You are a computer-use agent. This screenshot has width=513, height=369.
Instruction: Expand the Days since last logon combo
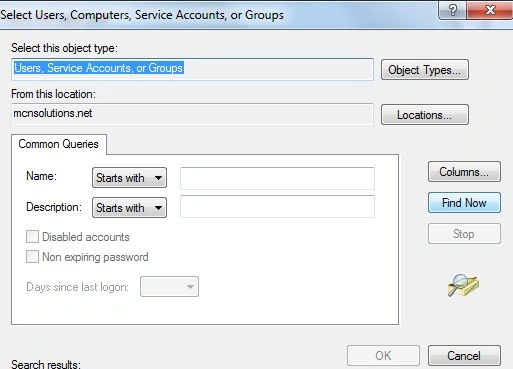point(169,287)
